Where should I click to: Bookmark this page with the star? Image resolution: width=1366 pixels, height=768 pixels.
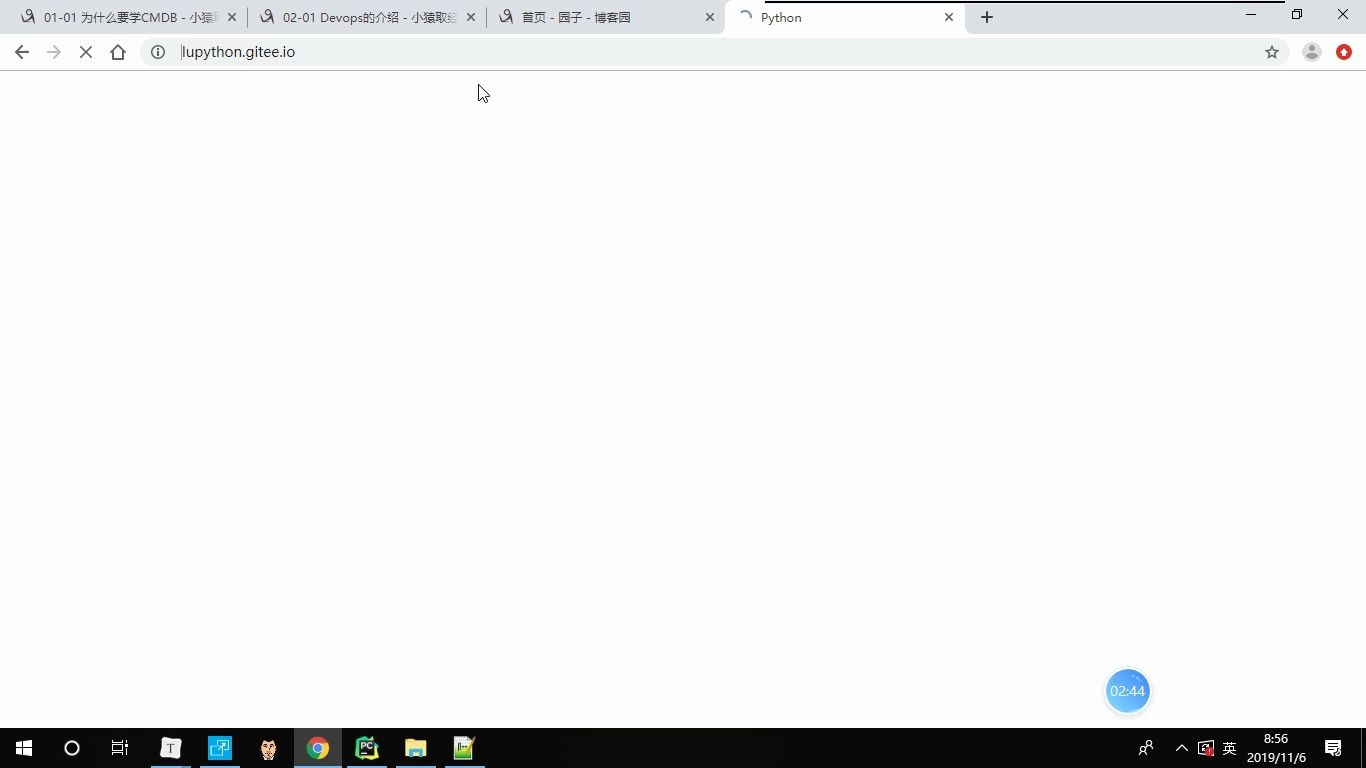click(1272, 52)
